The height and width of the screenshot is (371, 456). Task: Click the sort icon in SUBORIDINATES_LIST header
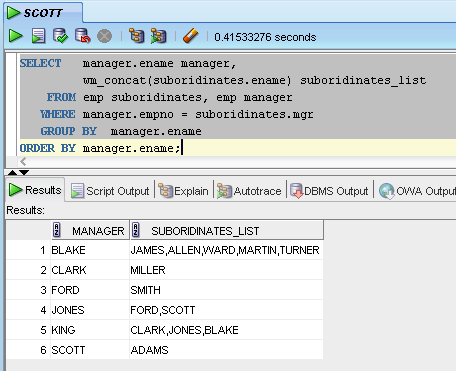136,230
